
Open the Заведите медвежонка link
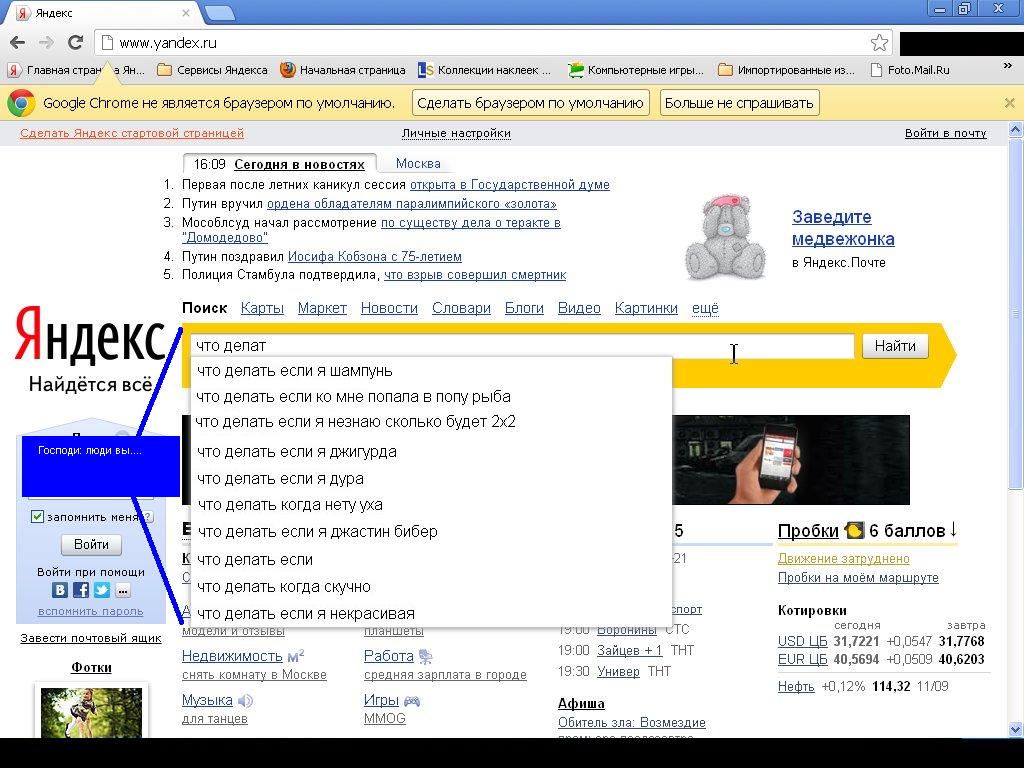coord(843,227)
